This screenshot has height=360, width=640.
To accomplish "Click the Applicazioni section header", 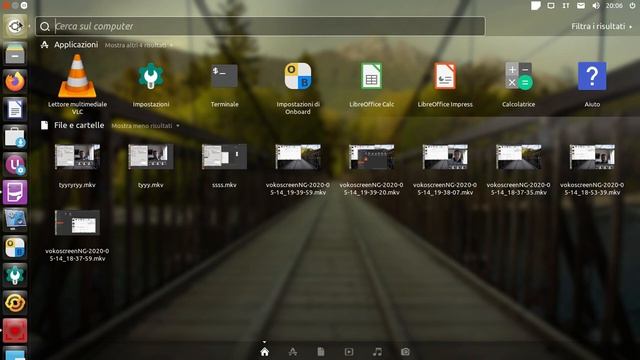I will tap(76, 44).
